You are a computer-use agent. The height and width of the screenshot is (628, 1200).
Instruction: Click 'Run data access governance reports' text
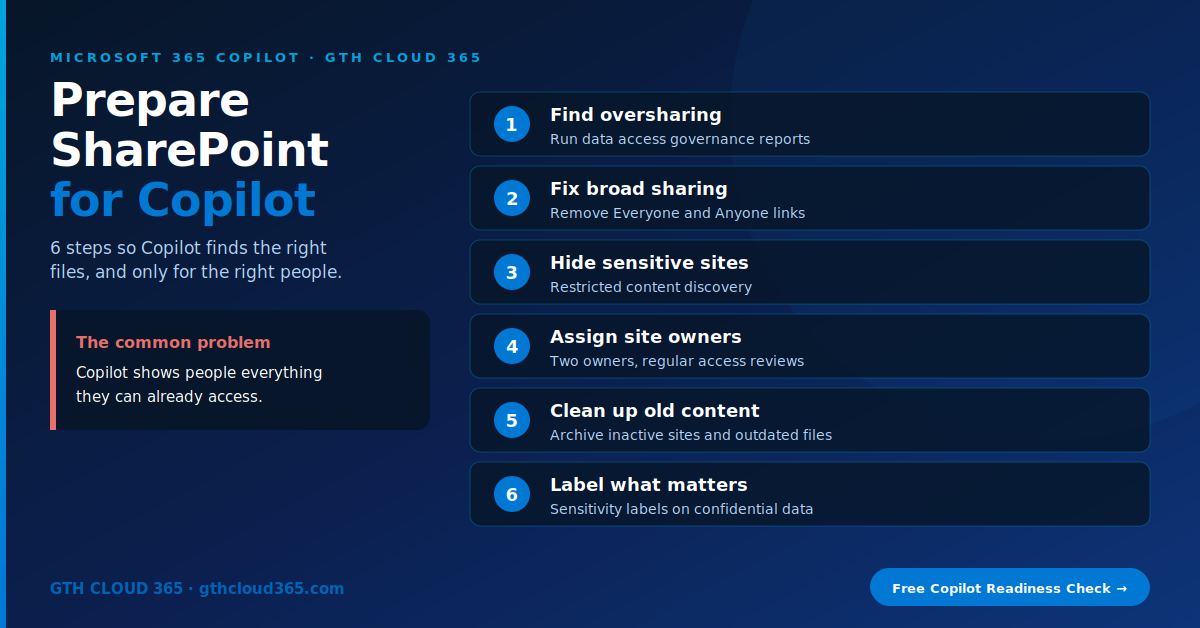point(680,139)
